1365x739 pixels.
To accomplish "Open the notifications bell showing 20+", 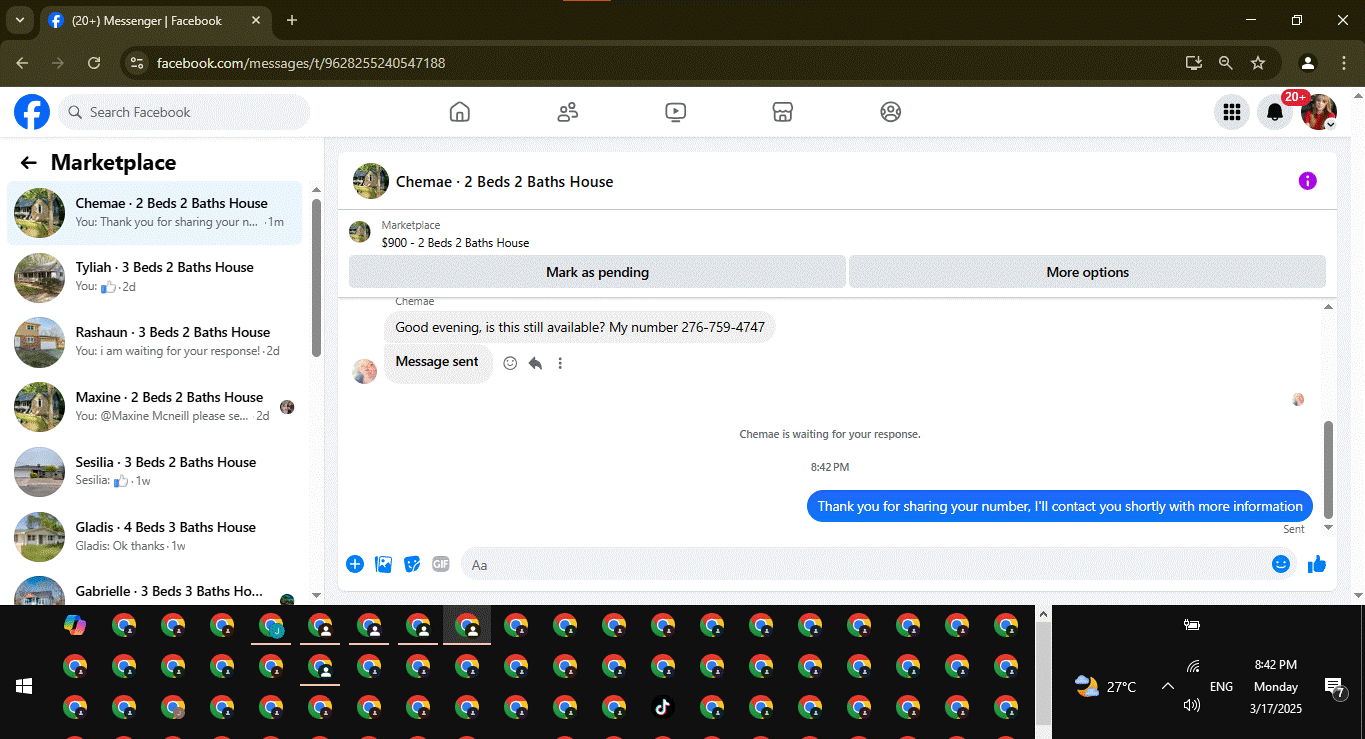I will (1275, 112).
